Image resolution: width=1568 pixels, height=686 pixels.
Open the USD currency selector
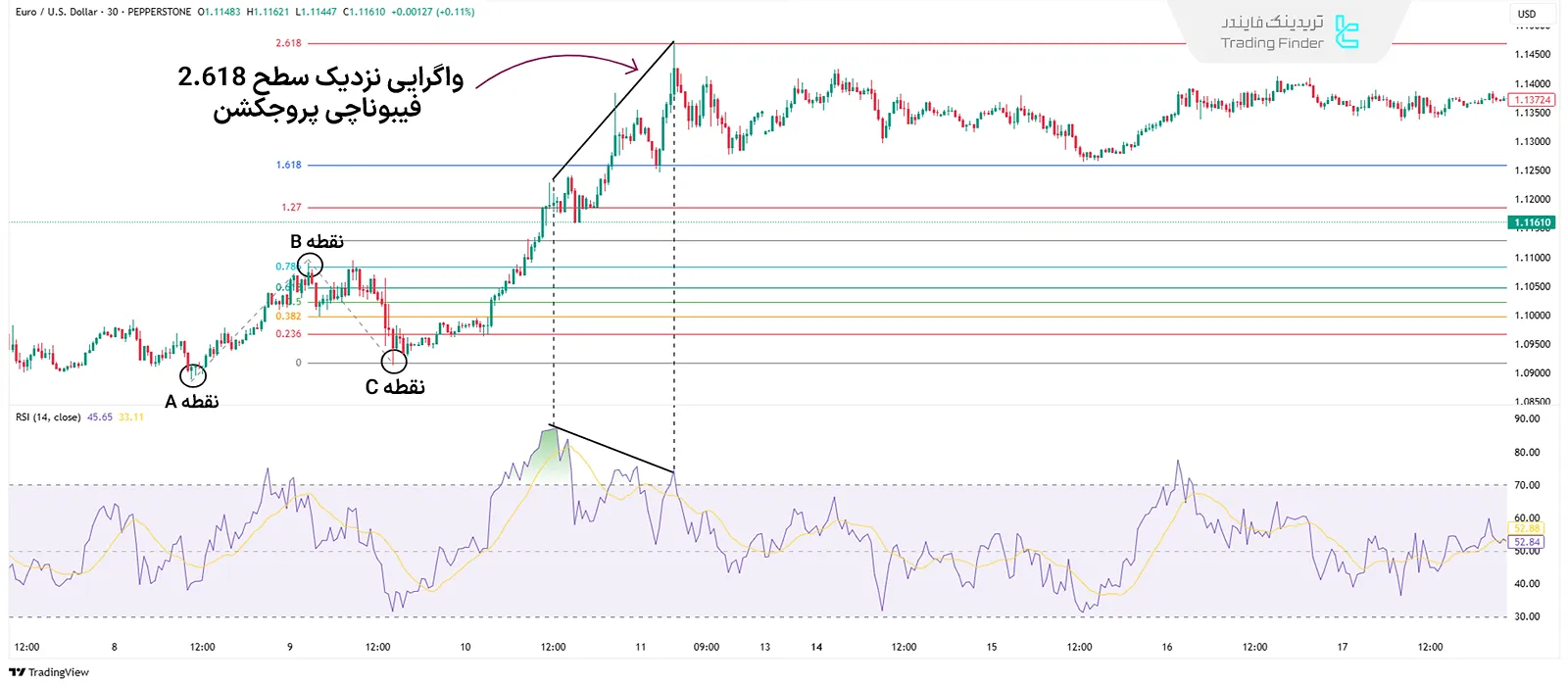click(x=1527, y=14)
